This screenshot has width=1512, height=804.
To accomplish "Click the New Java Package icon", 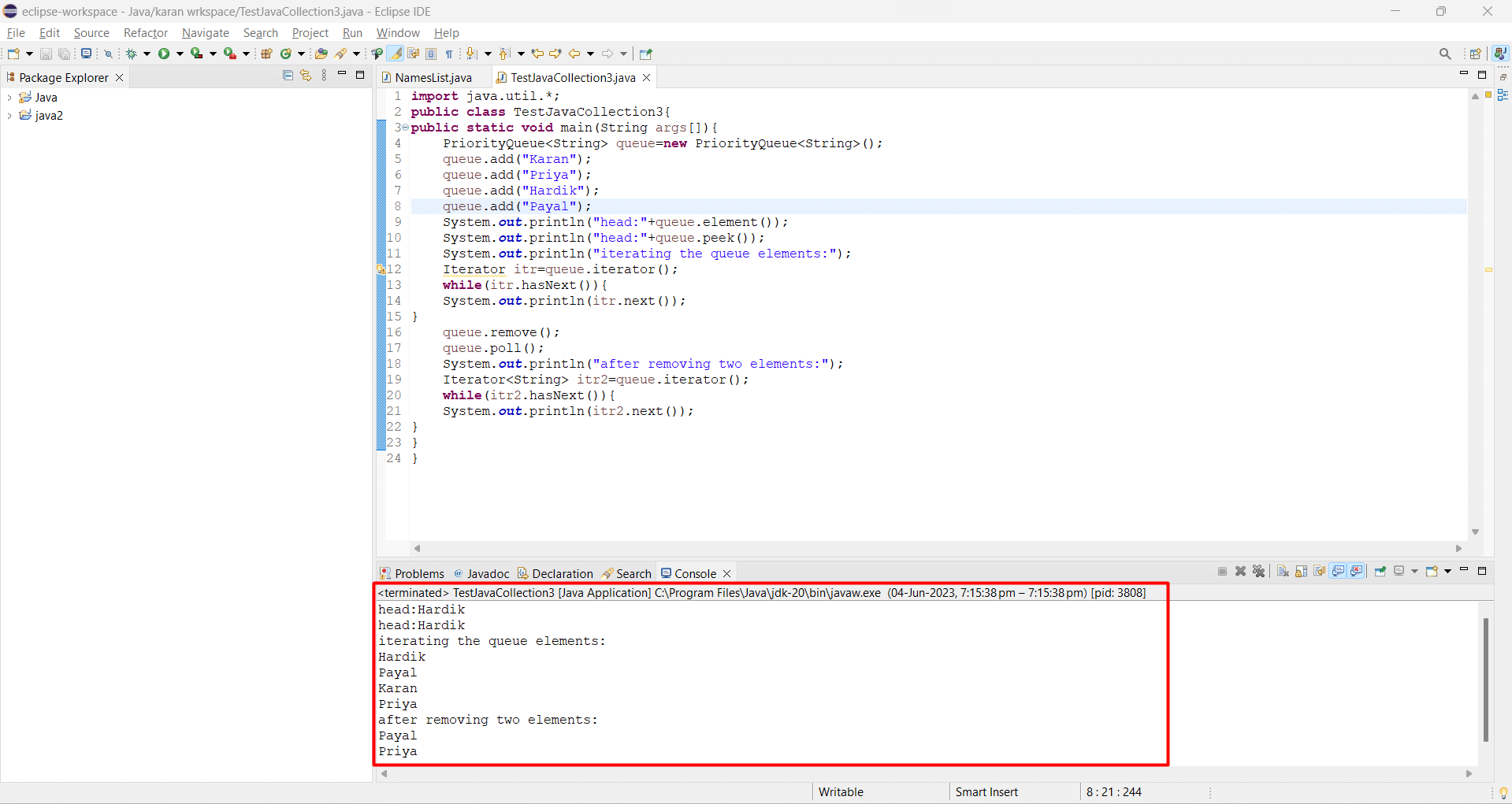I will coord(266,54).
